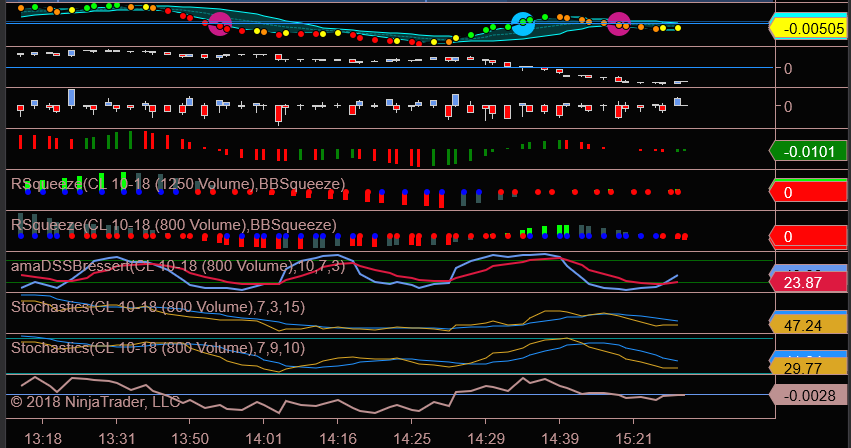
Task: Click the 29.77 Stochastics value marker
Action: point(809,368)
